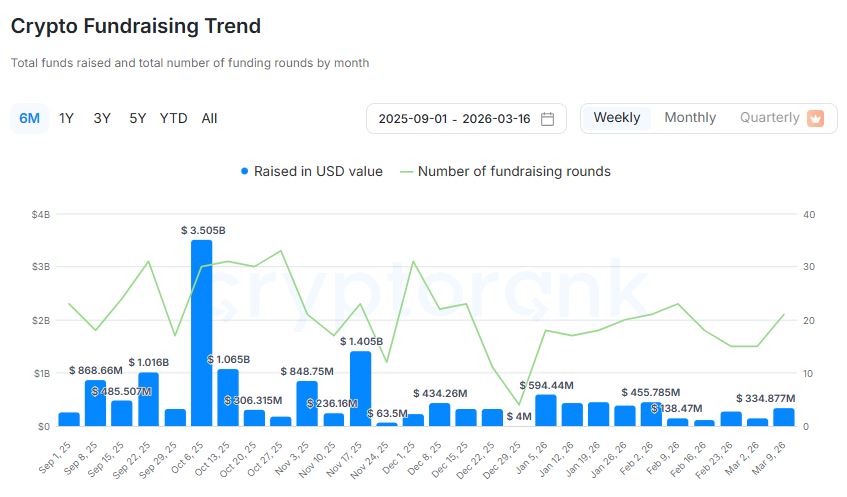Select the Weekly interval tab
This screenshot has width=847, height=497.
(x=617, y=118)
